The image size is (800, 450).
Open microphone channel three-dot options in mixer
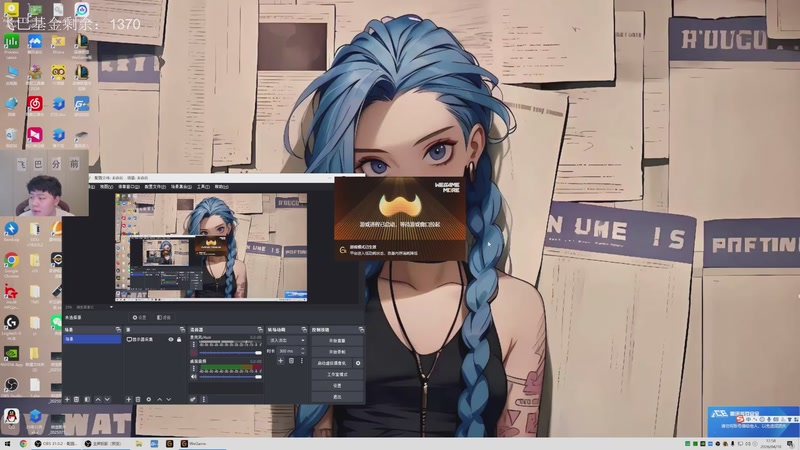pyautogui.click(x=193, y=344)
